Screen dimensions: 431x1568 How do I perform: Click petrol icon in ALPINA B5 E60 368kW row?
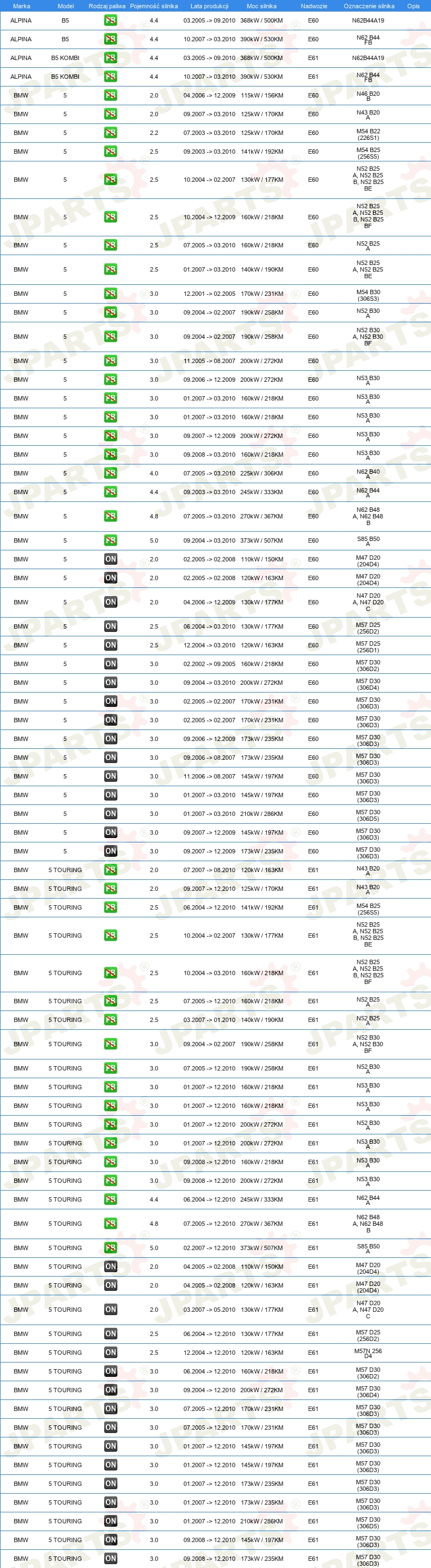110,20
